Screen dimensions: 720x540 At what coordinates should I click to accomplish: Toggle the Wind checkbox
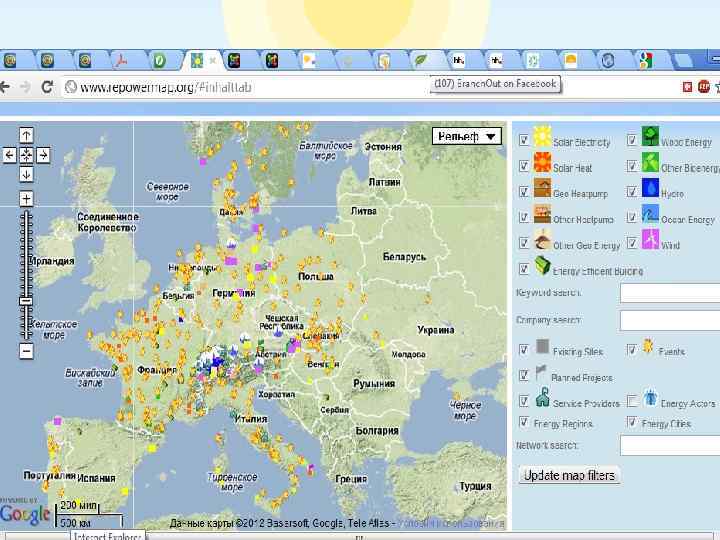[632, 242]
